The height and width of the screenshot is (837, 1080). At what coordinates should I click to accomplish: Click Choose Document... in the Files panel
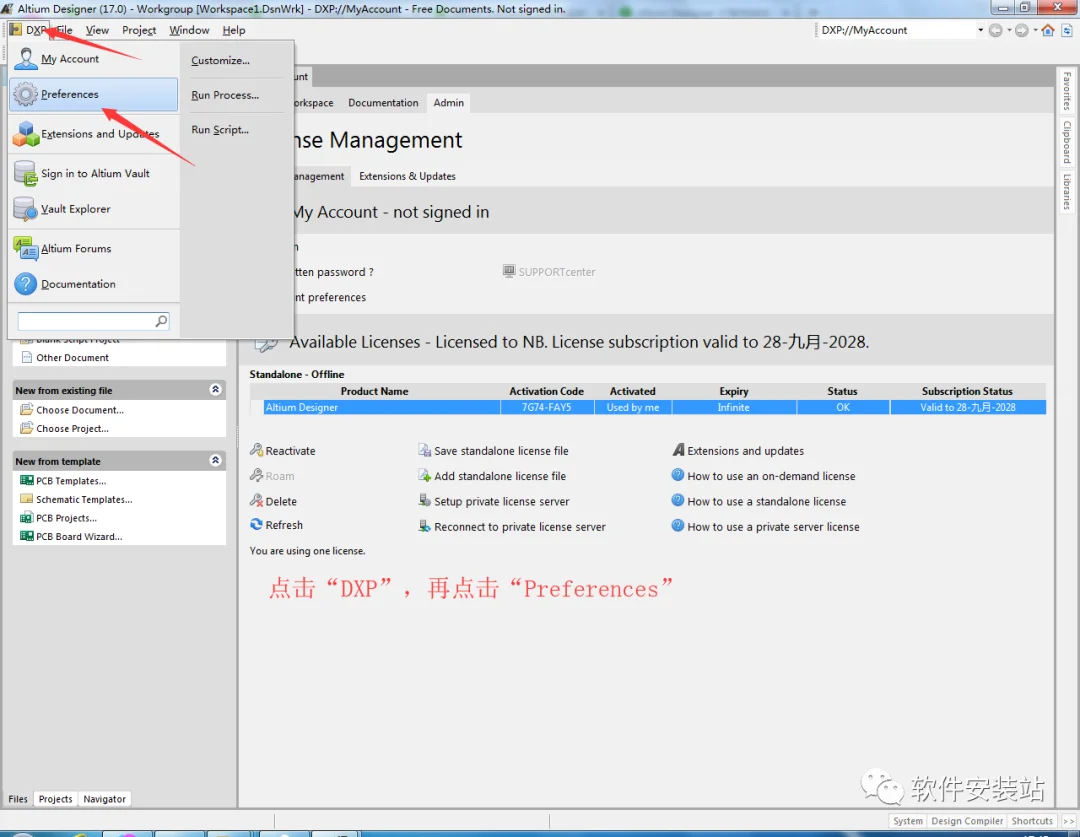coord(80,410)
